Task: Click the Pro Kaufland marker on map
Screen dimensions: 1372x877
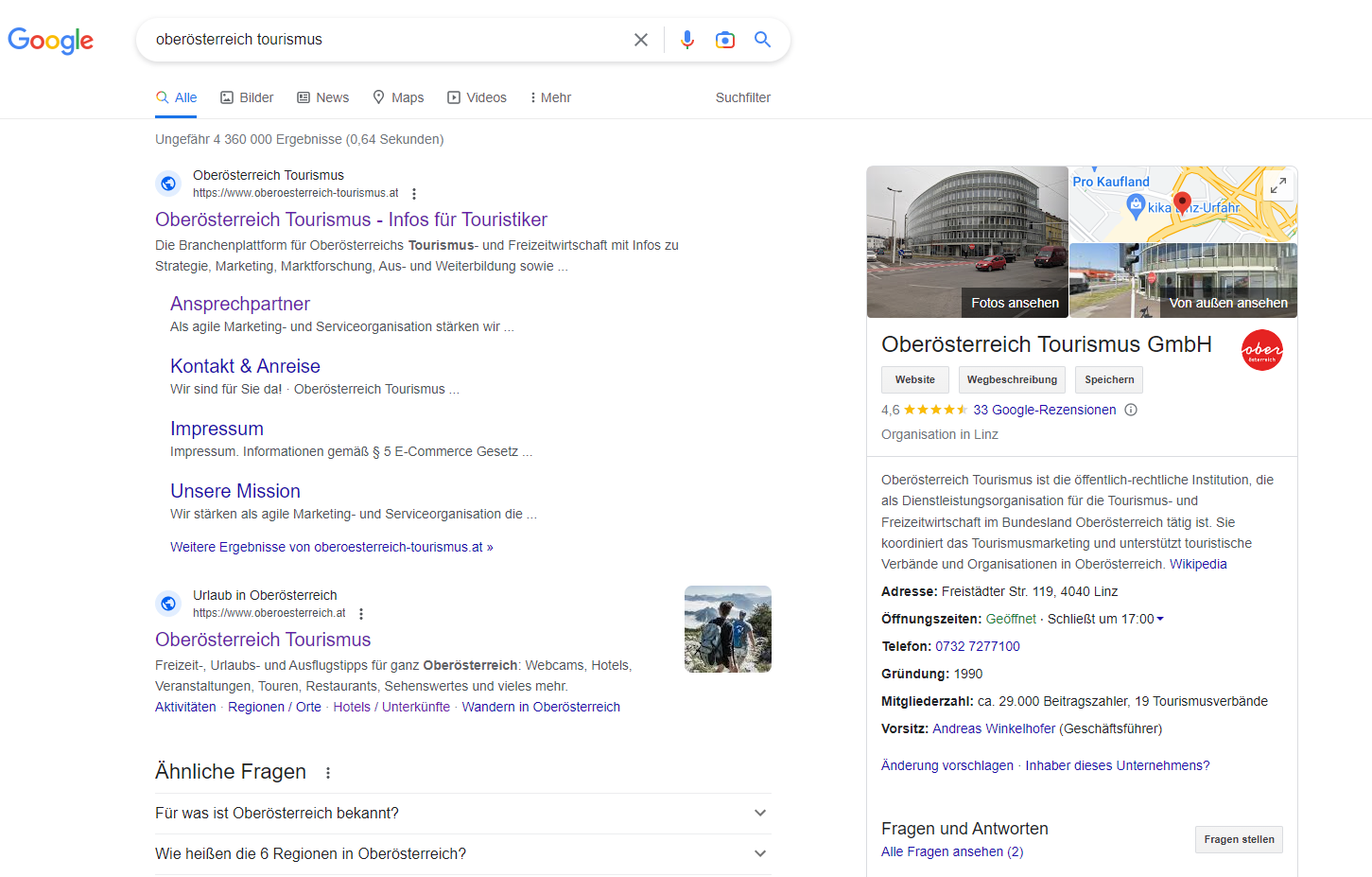Action: coord(1111,182)
